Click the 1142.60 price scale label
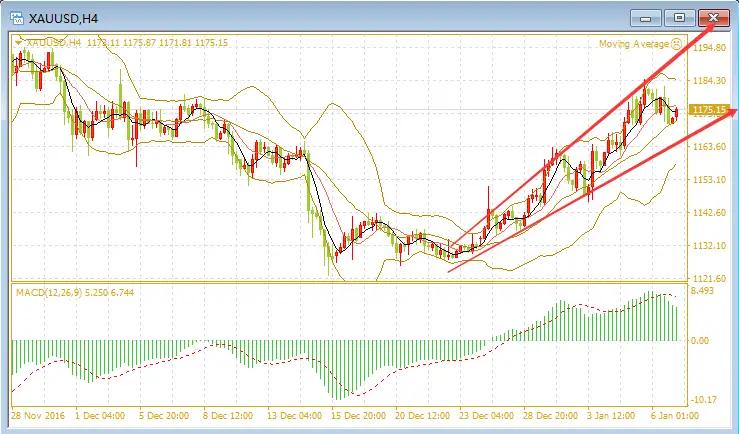 [x=709, y=213]
